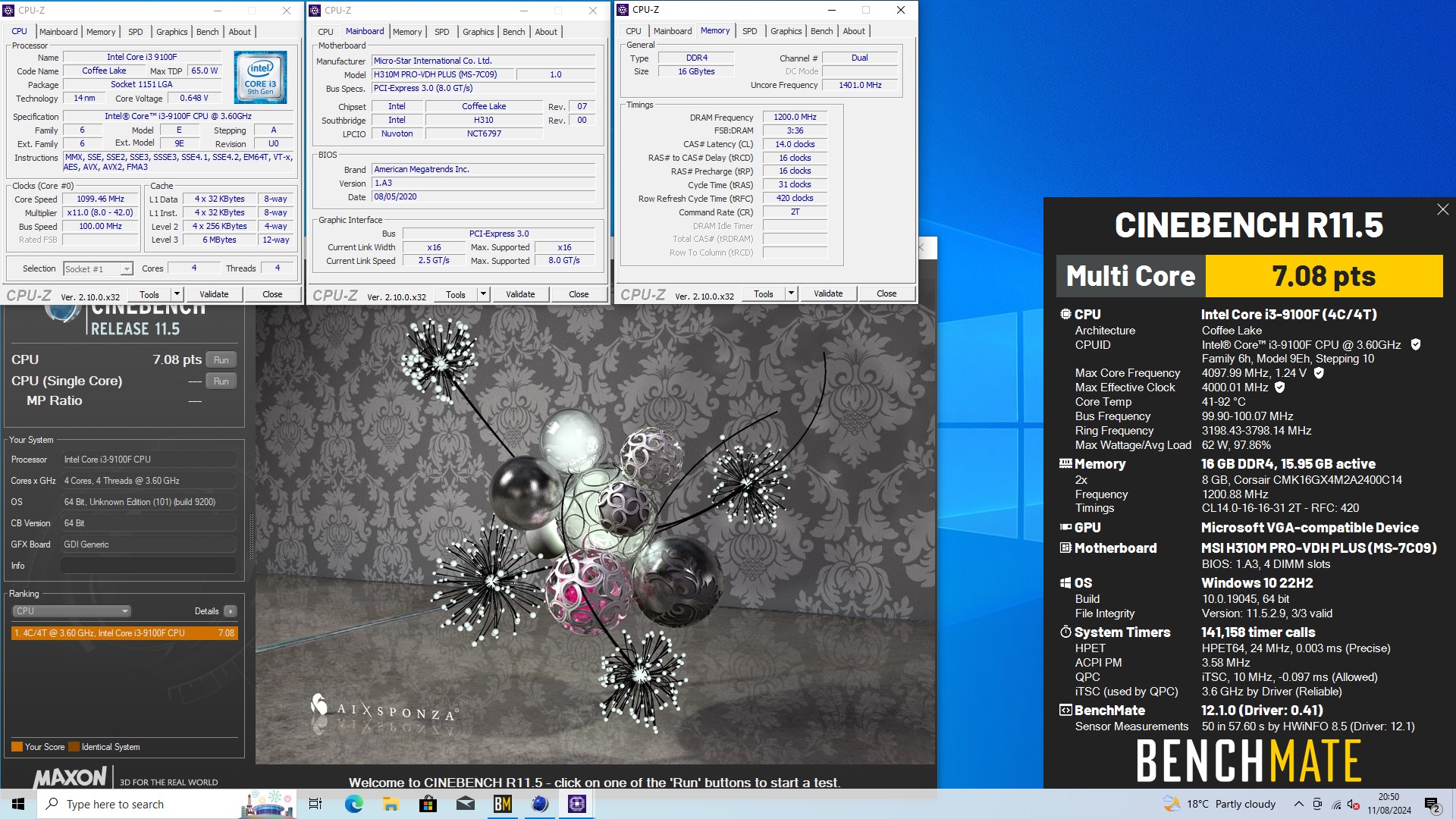Screen dimensions: 1456x819
Task: Open Tools dropdown arrow in CPU-Z Memory window
Action: coord(791,293)
